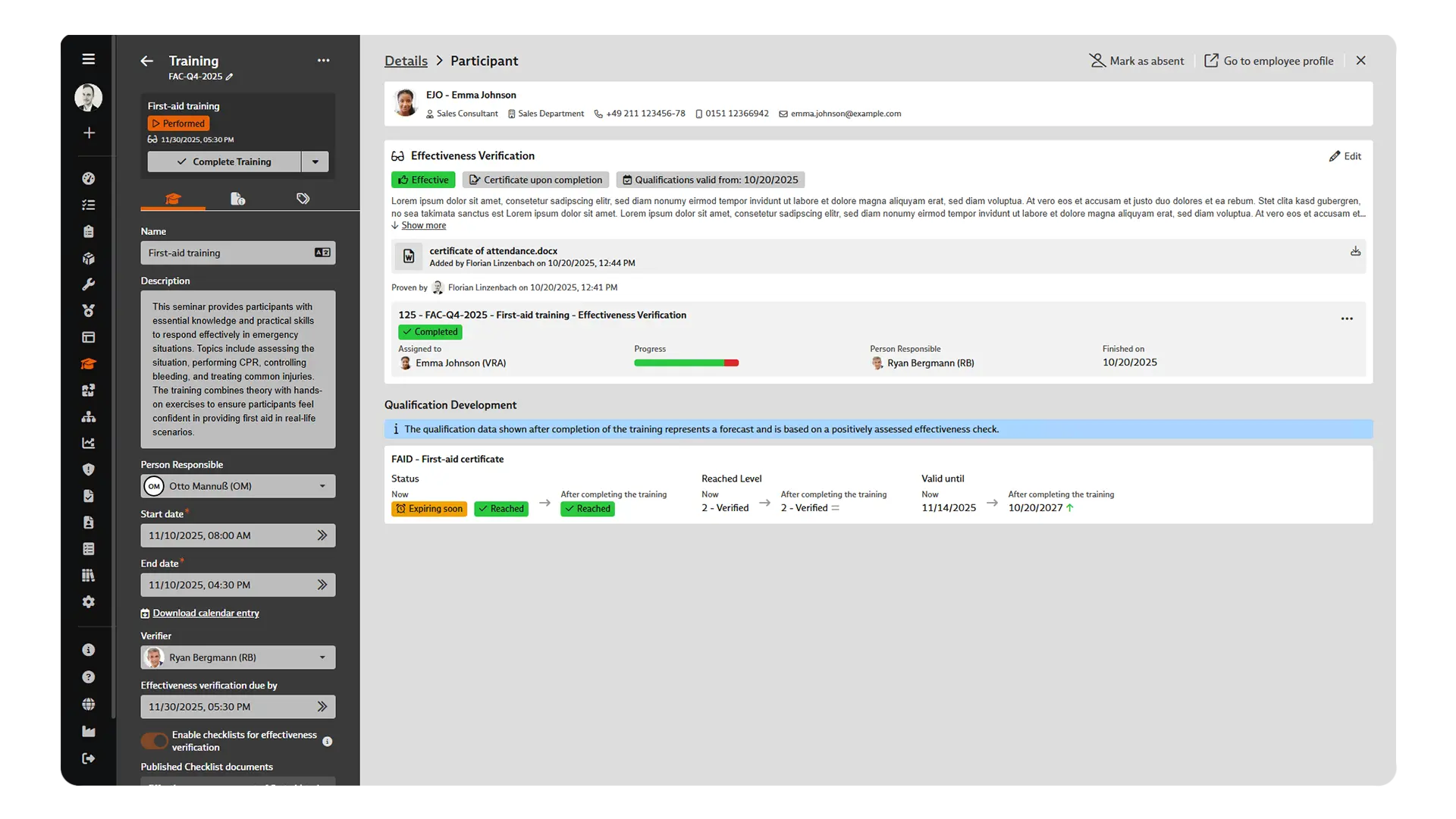
Task: Click the plus icon below the profile photo
Action: [89, 133]
